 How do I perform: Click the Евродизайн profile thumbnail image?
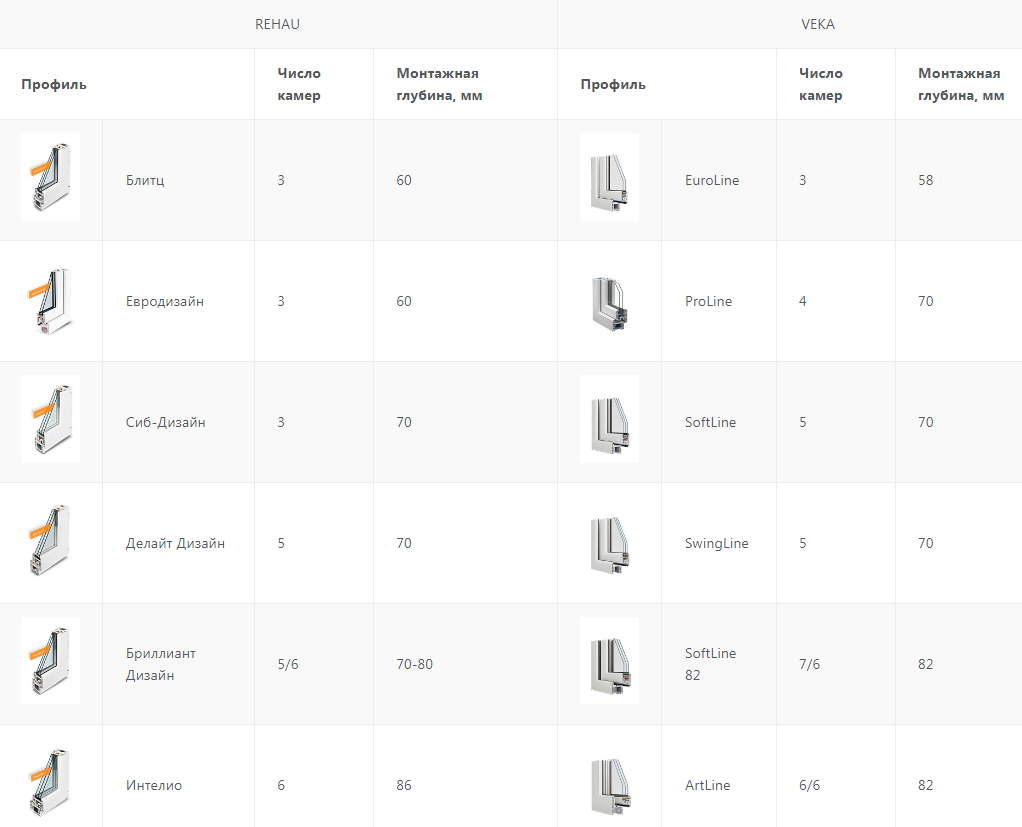coord(50,301)
